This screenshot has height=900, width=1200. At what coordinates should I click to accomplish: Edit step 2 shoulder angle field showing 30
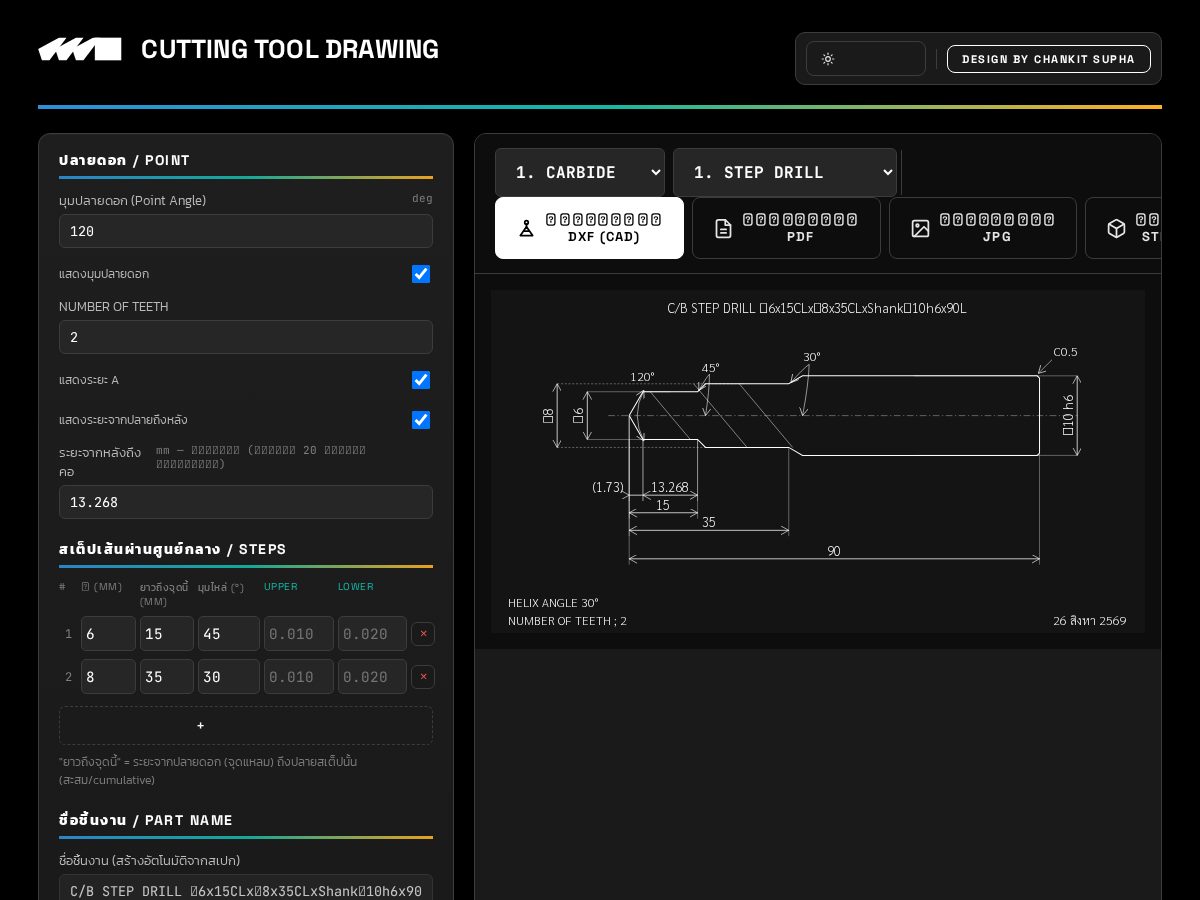229,677
